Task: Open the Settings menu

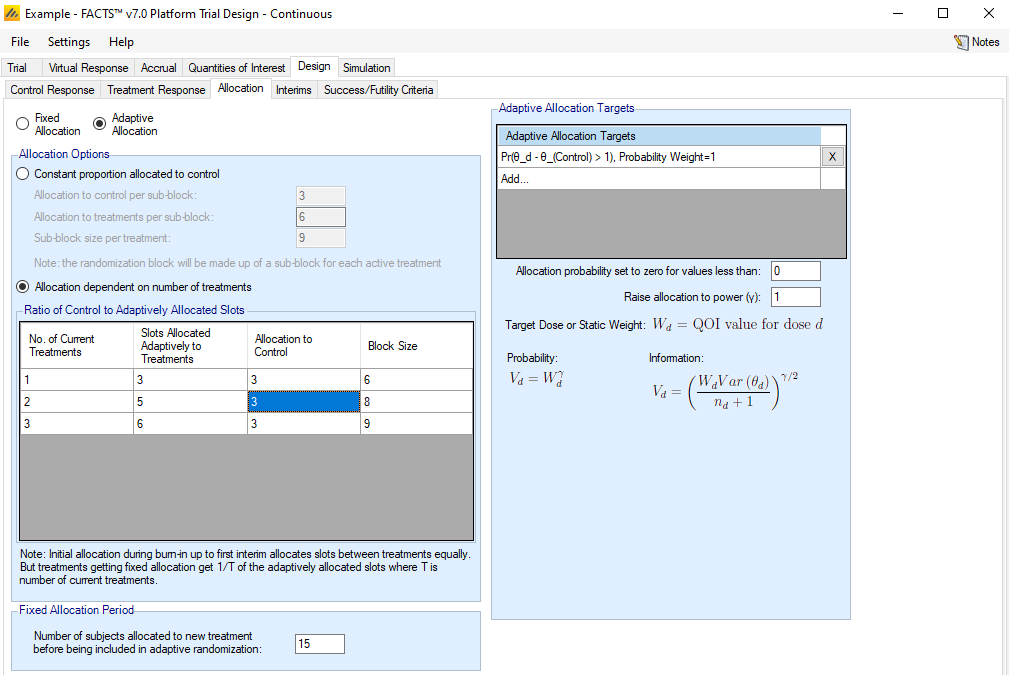Action: 68,42
